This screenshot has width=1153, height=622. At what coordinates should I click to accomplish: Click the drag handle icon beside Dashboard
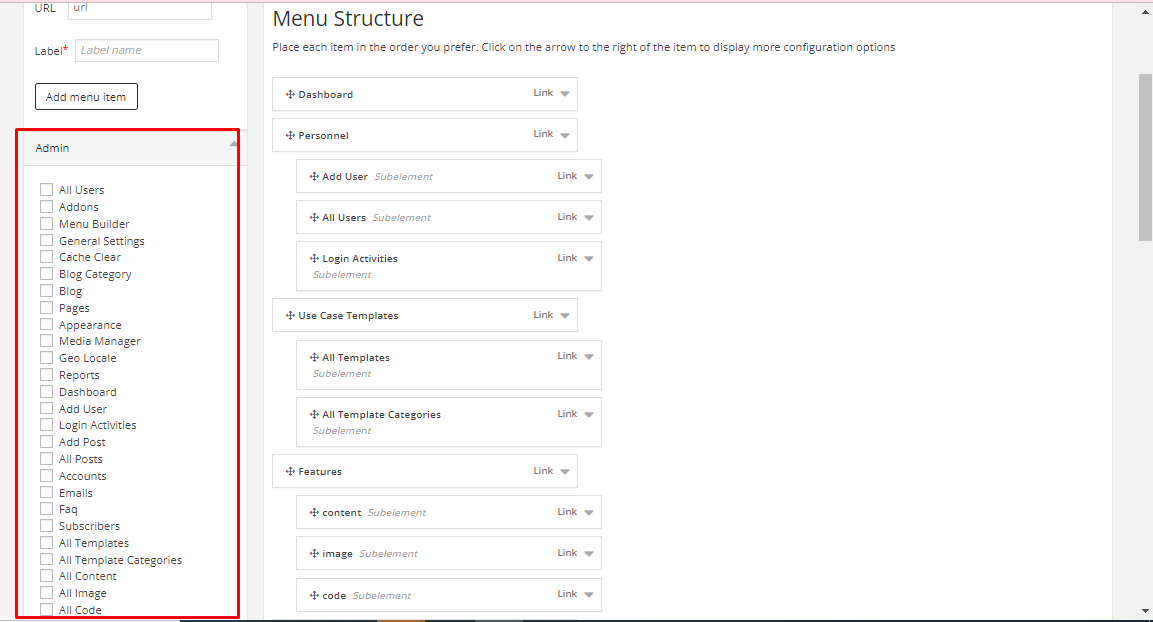tap(290, 95)
